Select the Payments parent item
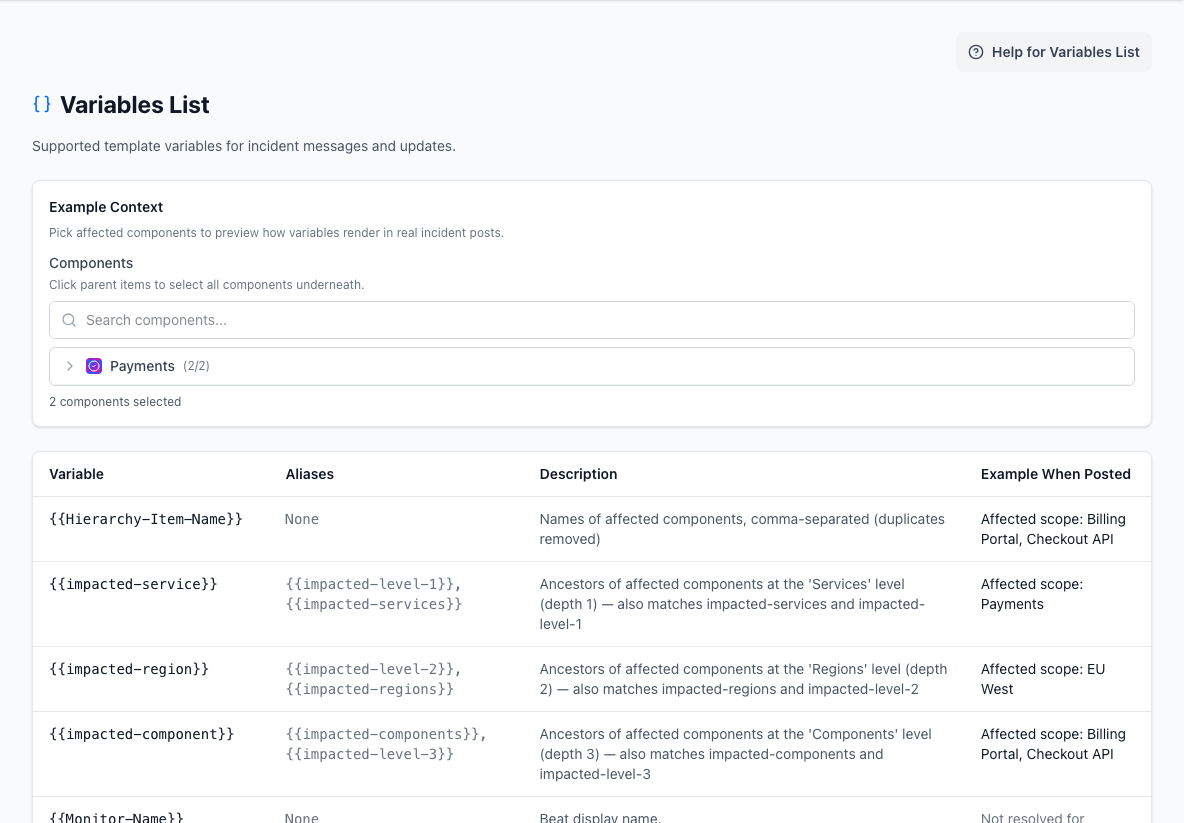Viewport: 1184px width, 823px height. [592, 366]
